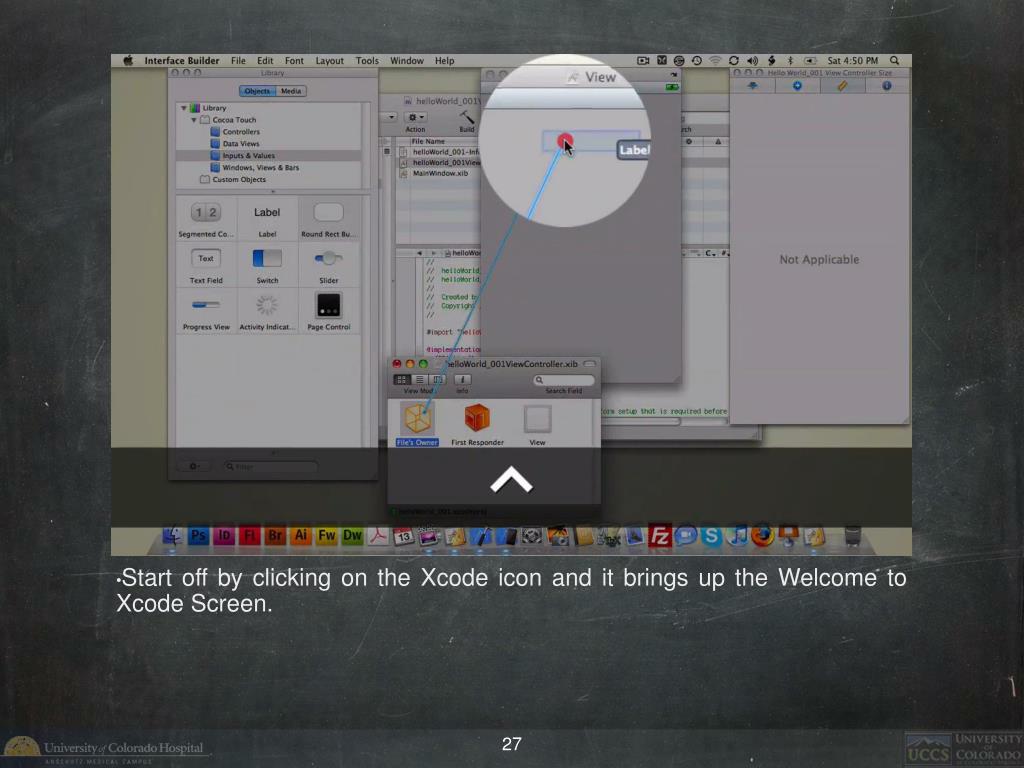Click the Info button in xib window
Screen dimensions: 1024x768
462,379
